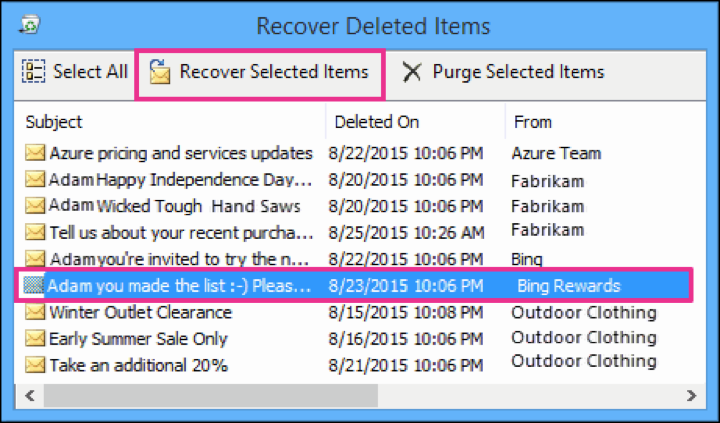Screen dimensions: 720x423
Task: Click envelope icon beside Early Summer Sale
Action: pyautogui.click(x=36, y=338)
